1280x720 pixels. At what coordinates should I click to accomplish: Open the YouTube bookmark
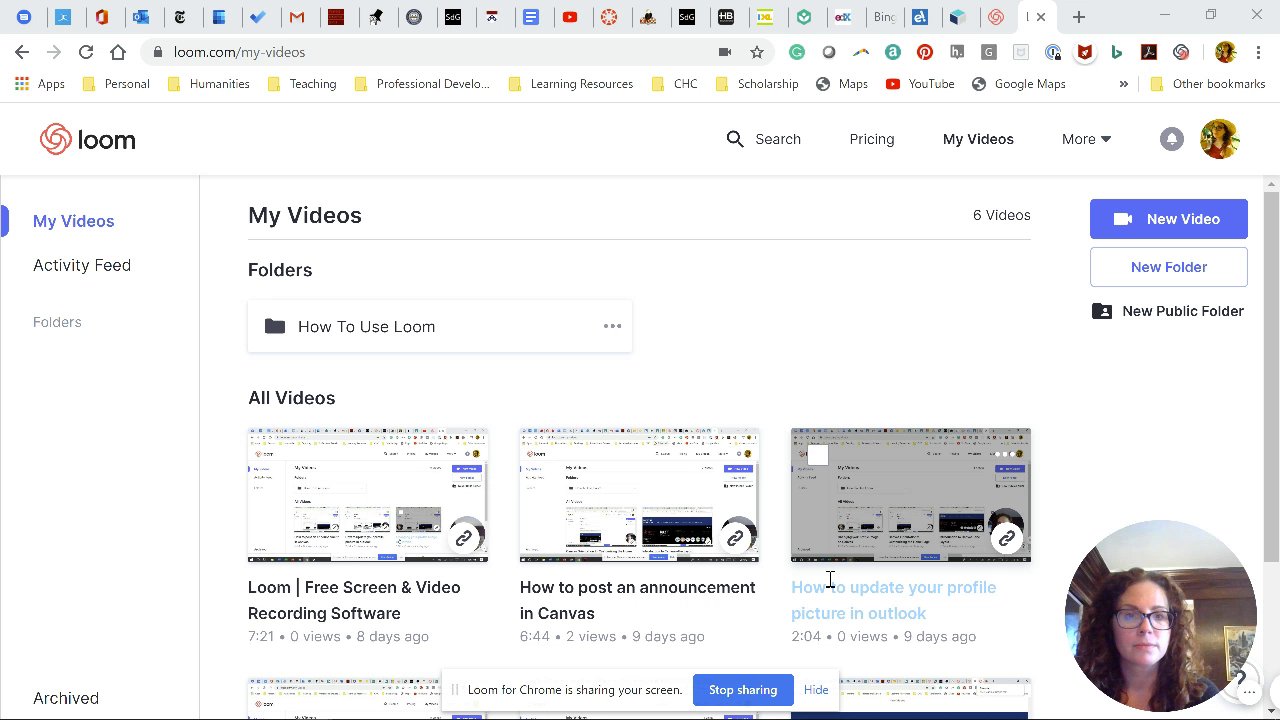pyautogui.click(x=920, y=84)
